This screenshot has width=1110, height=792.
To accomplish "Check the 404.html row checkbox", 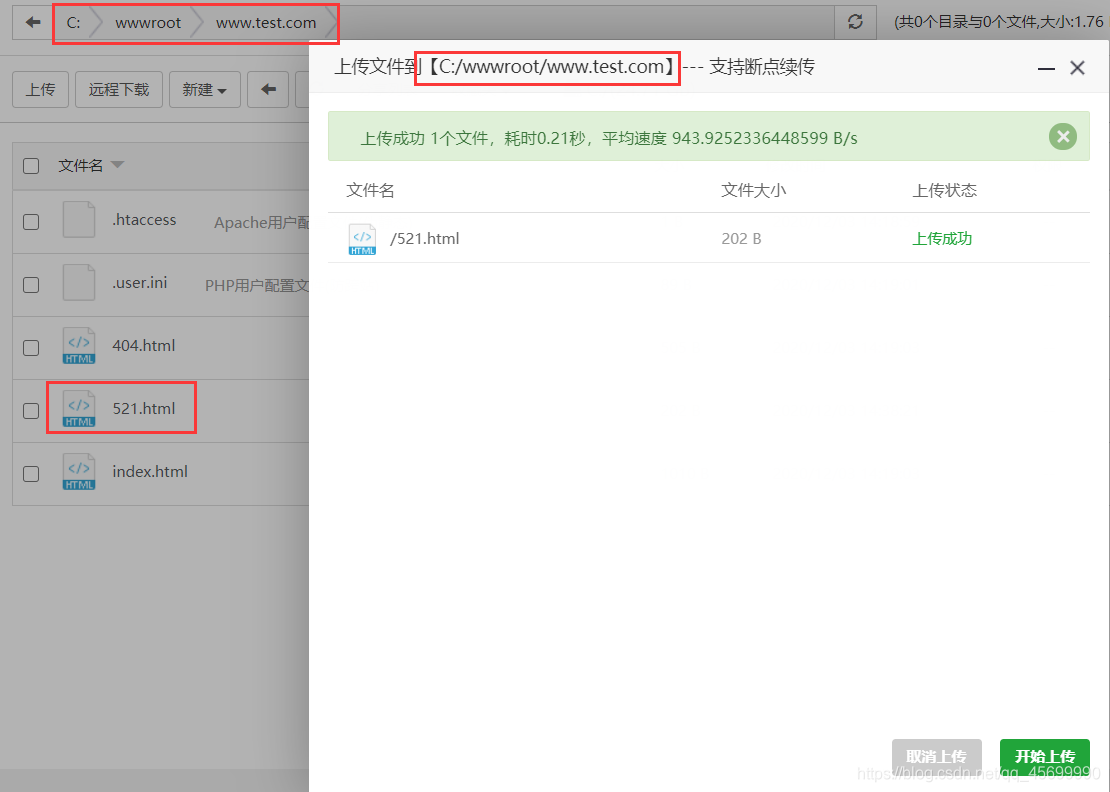I will coord(31,348).
